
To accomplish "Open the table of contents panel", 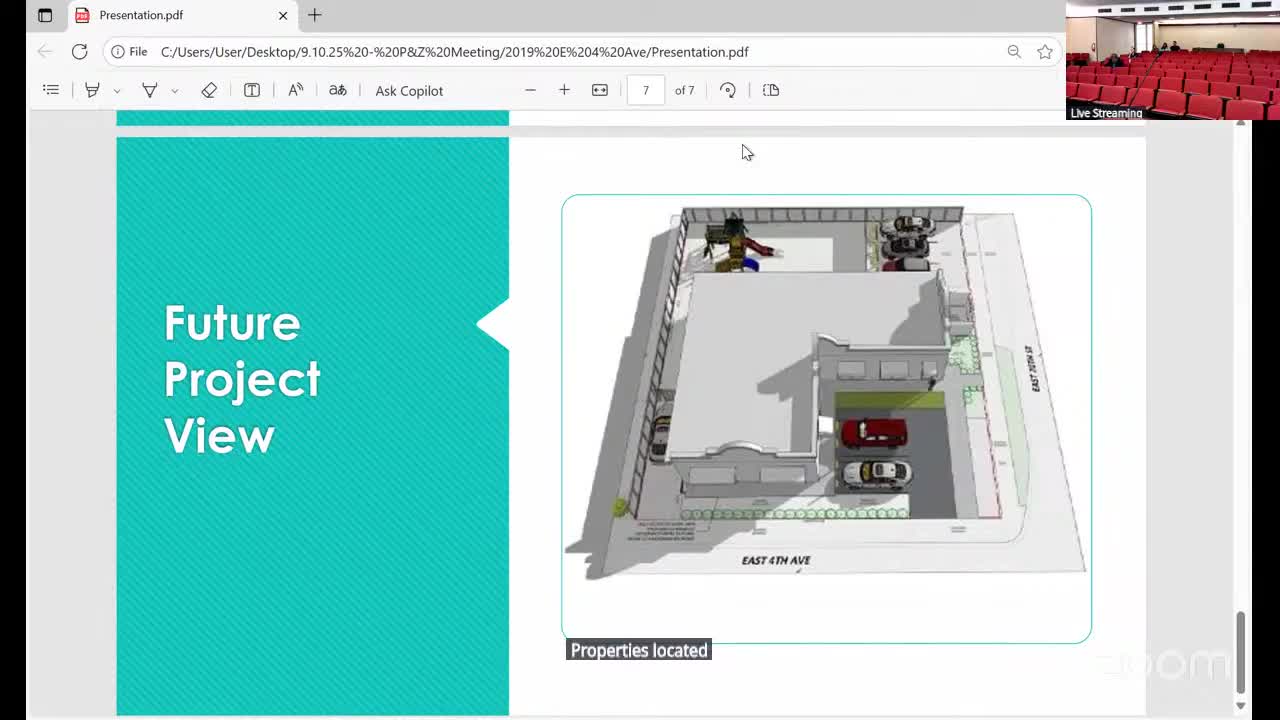I will click(x=51, y=90).
